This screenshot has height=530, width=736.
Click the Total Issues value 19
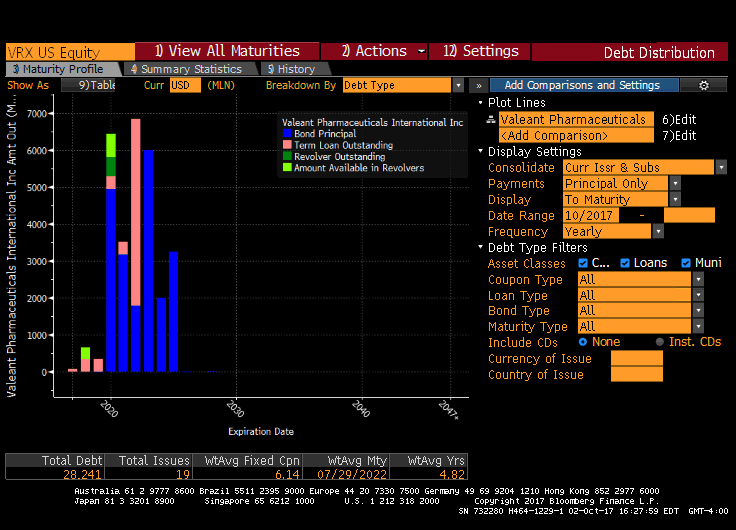[183, 474]
